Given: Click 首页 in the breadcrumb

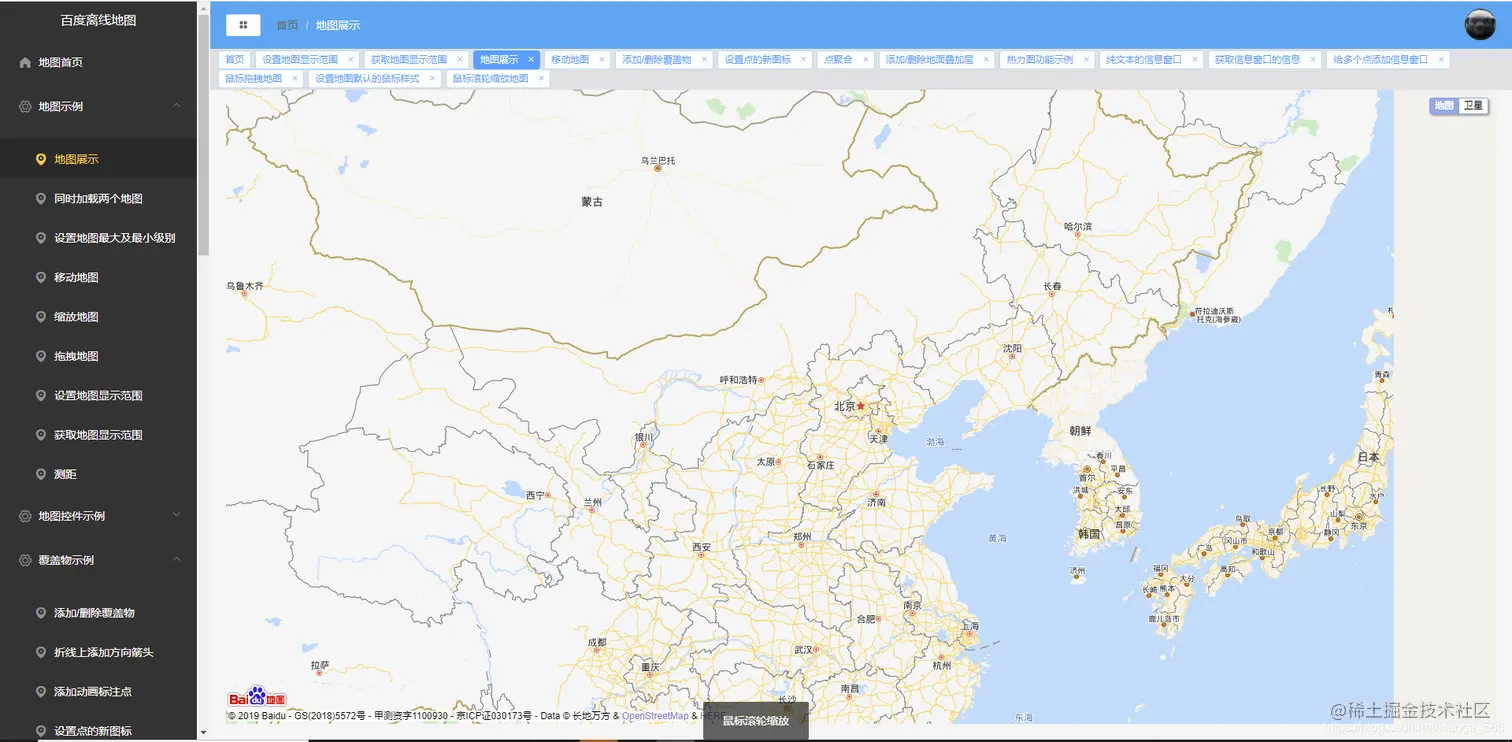Looking at the screenshot, I should pos(287,25).
